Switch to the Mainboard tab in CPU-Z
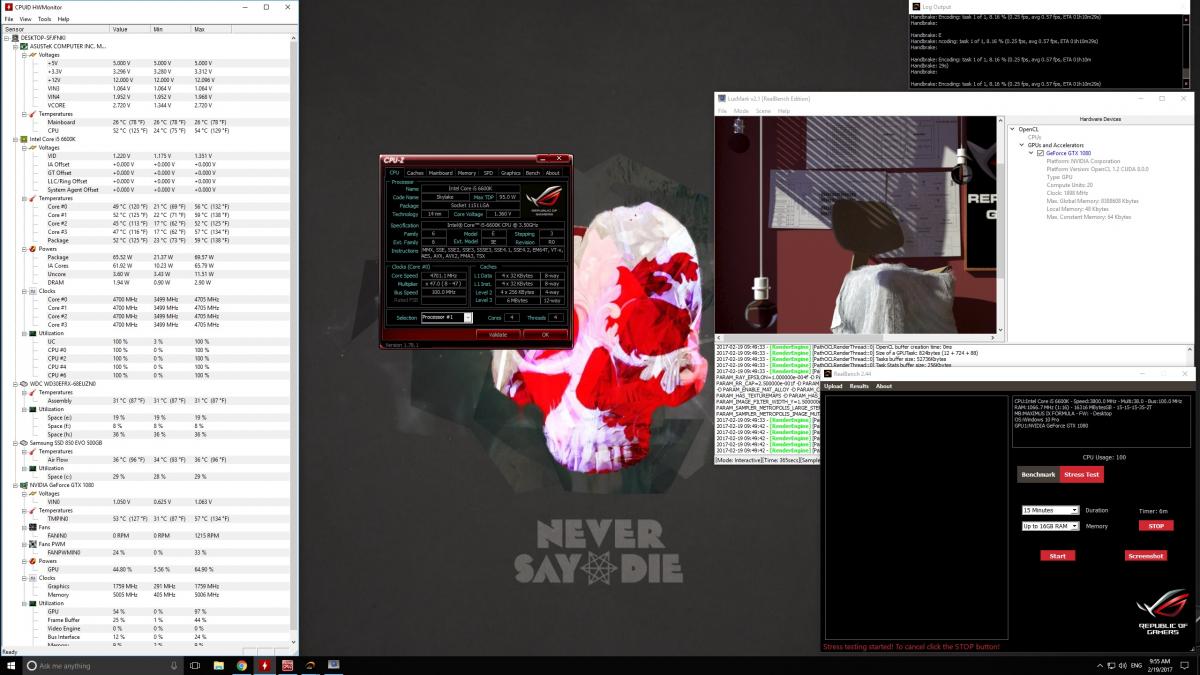 coord(440,173)
